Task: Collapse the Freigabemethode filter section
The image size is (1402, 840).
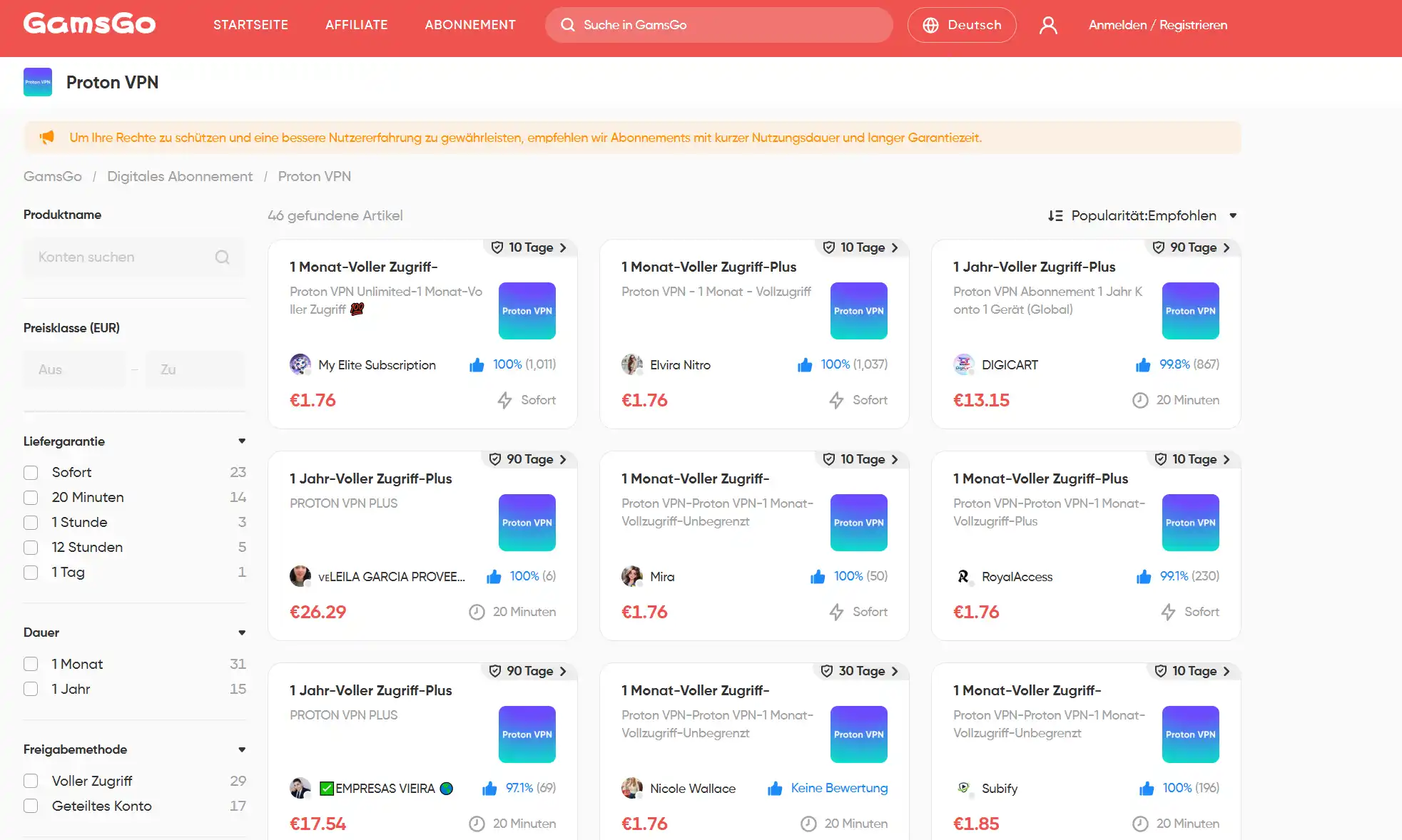Action: tap(242, 749)
